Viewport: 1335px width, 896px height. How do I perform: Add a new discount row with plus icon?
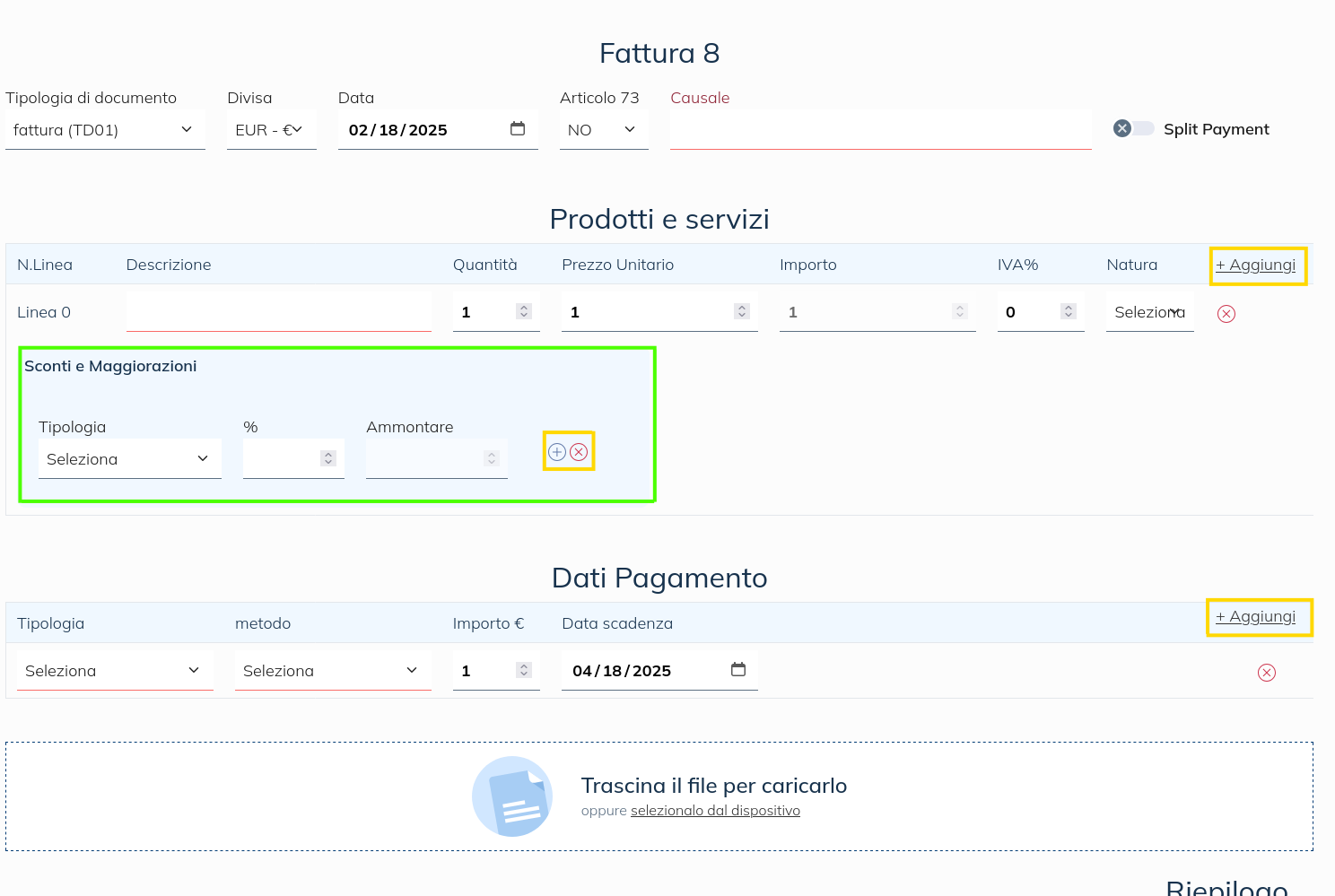click(x=557, y=452)
